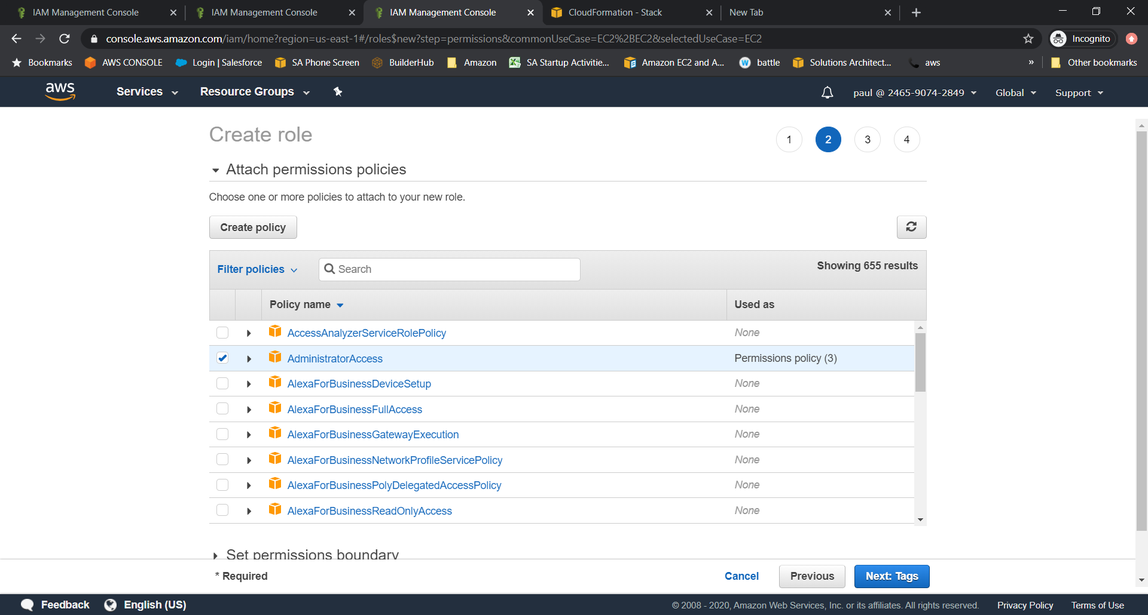Open the Support dropdown menu
The width and height of the screenshot is (1148, 615).
(1079, 92)
